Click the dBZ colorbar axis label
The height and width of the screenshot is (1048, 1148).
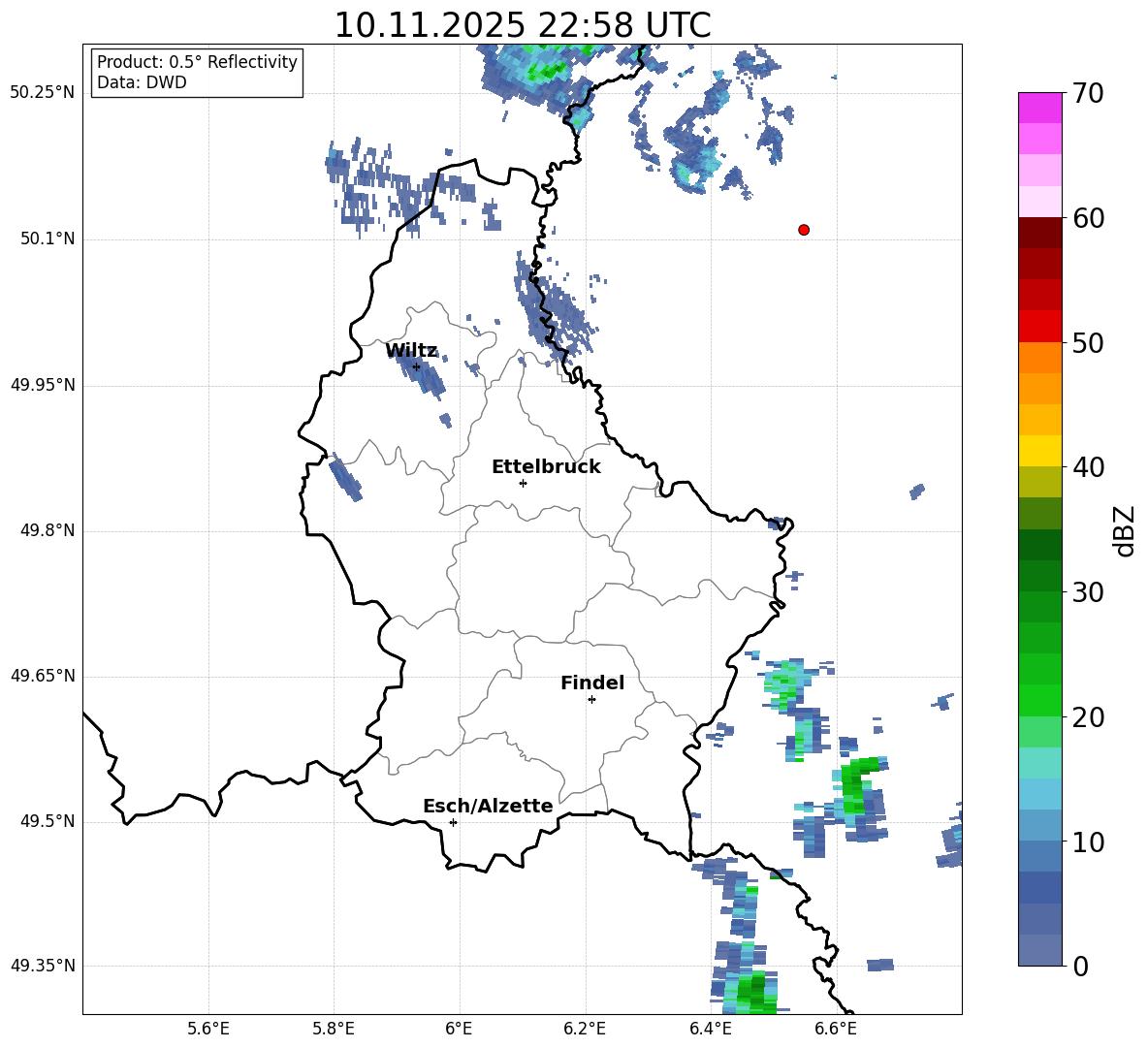coord(1126,530)
